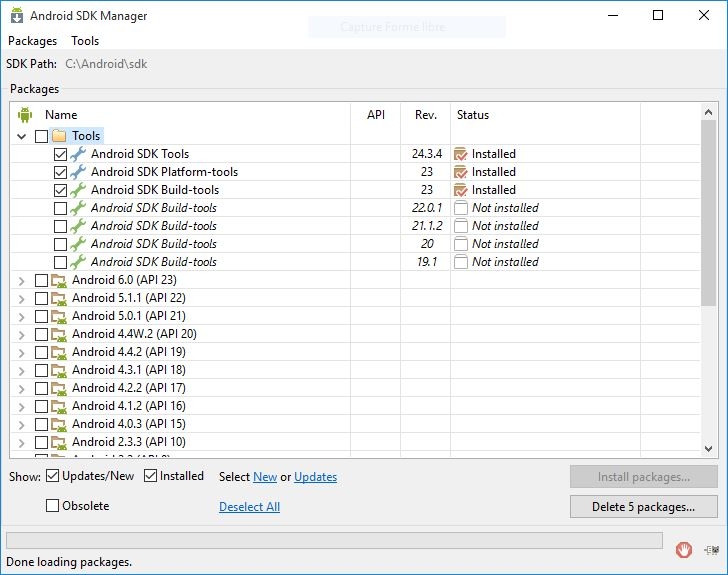Viewport: 728px width, 575px height.
Task: Expand the Android 4.4.2 (API 19) node
Action: click(22, 352)
